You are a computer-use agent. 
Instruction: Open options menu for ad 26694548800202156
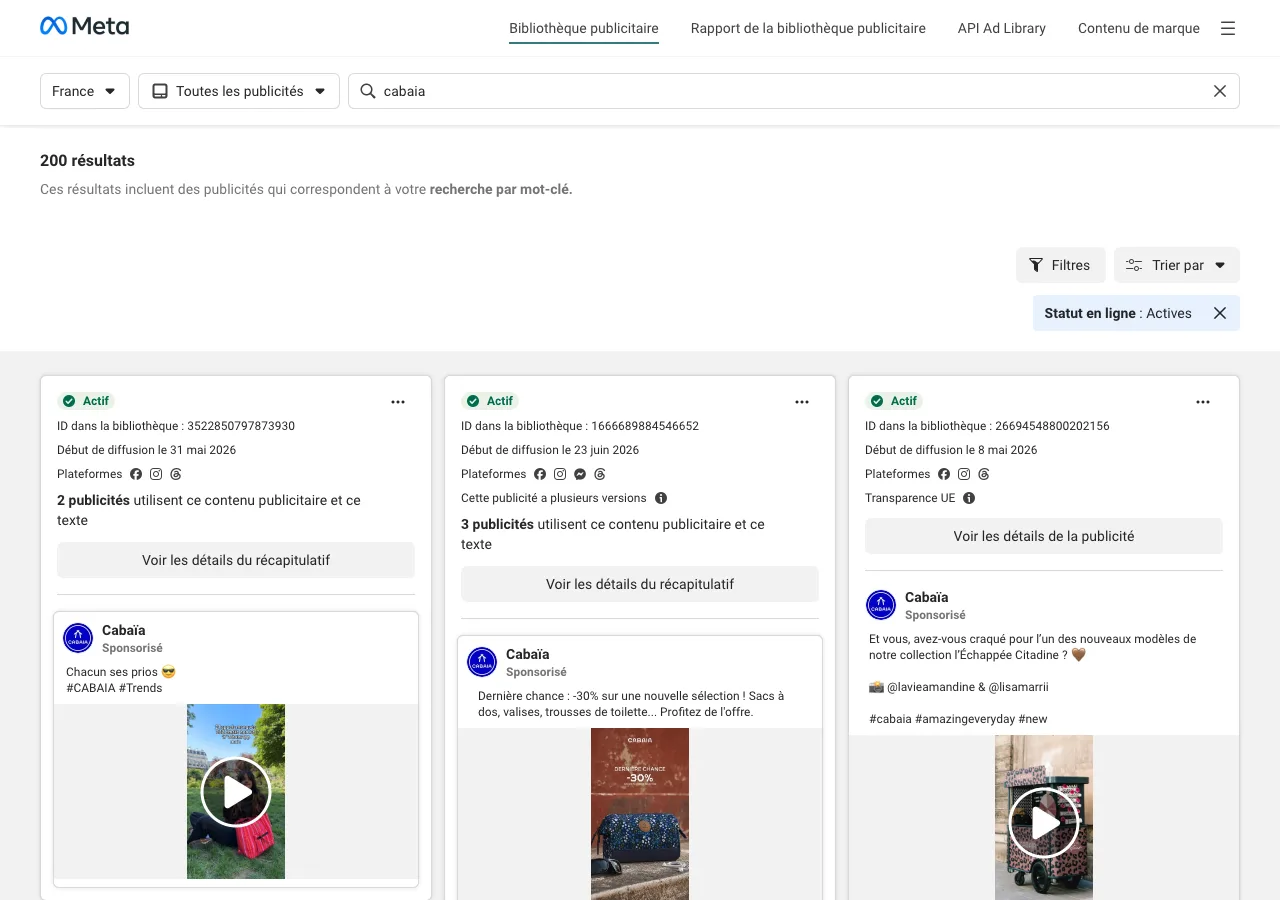click(x=1203, y=402)
